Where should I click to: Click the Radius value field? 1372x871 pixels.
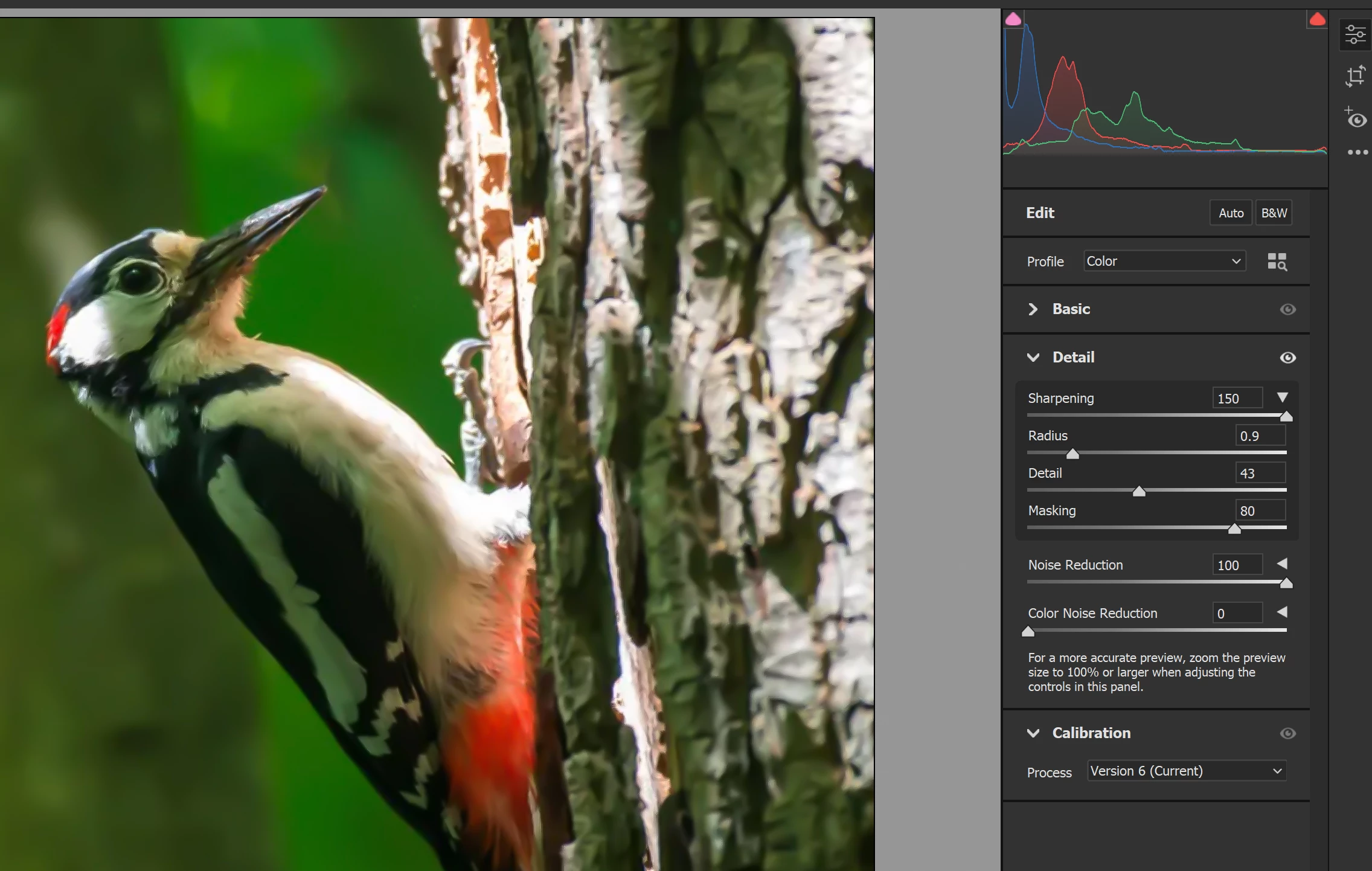pos(1261,435)
